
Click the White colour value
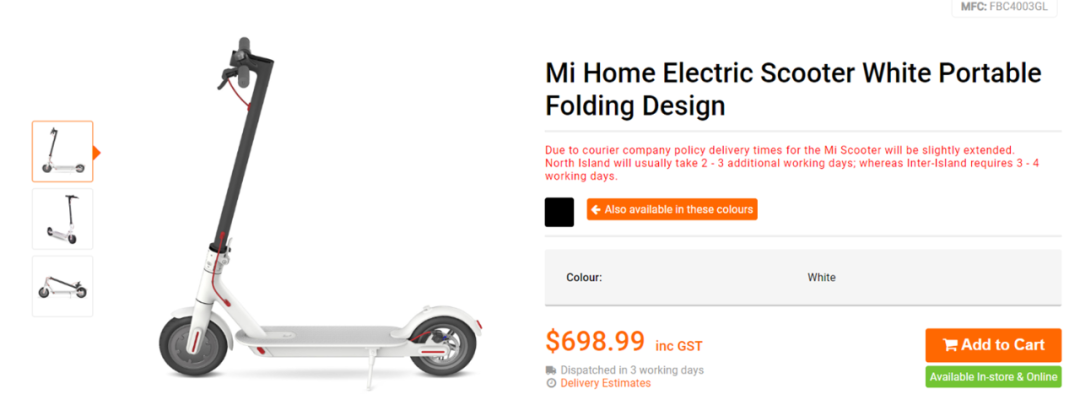coord(821,277)
